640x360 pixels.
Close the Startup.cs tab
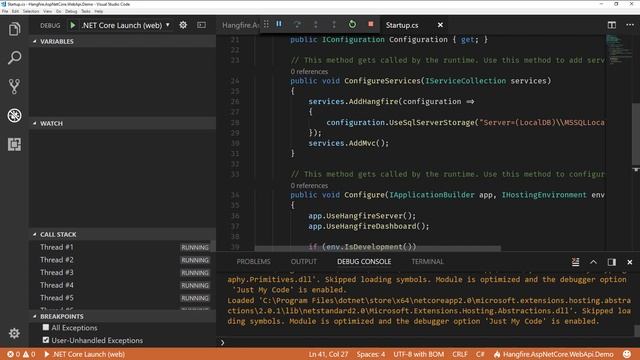[440, 25]
